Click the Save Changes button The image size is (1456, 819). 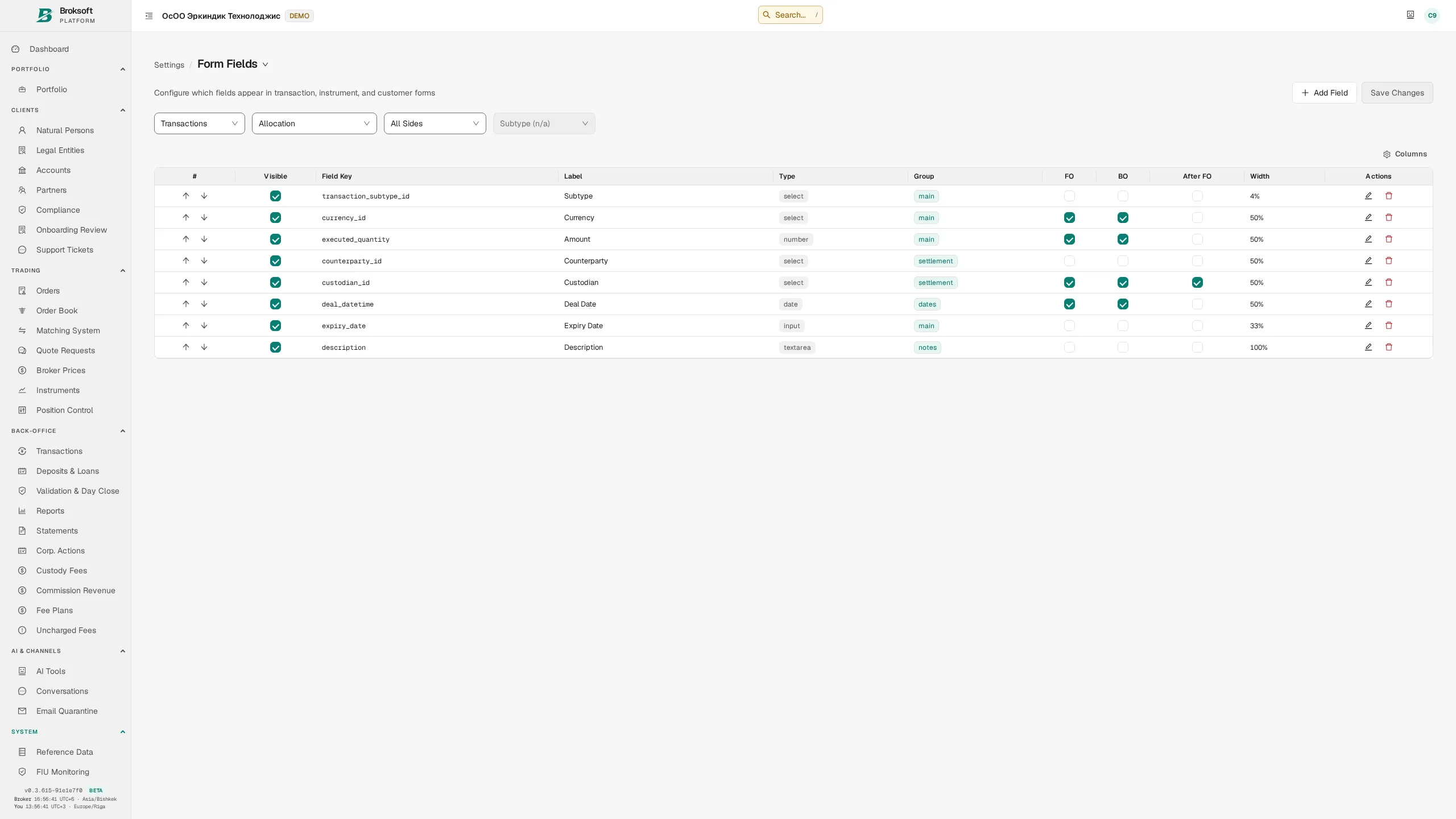[x=1397, y=93]
